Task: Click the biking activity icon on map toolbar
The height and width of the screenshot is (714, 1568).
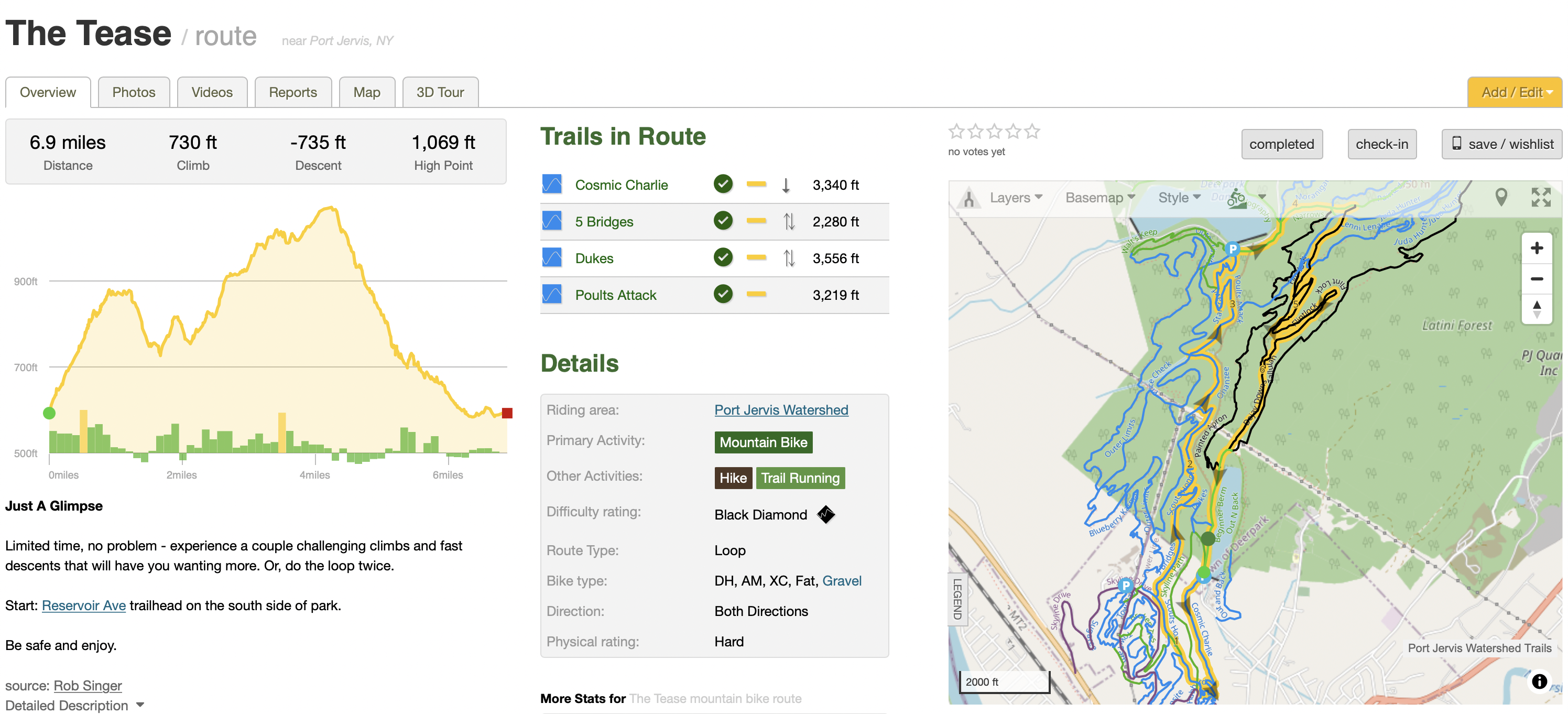Action: tap(1236, 198)
